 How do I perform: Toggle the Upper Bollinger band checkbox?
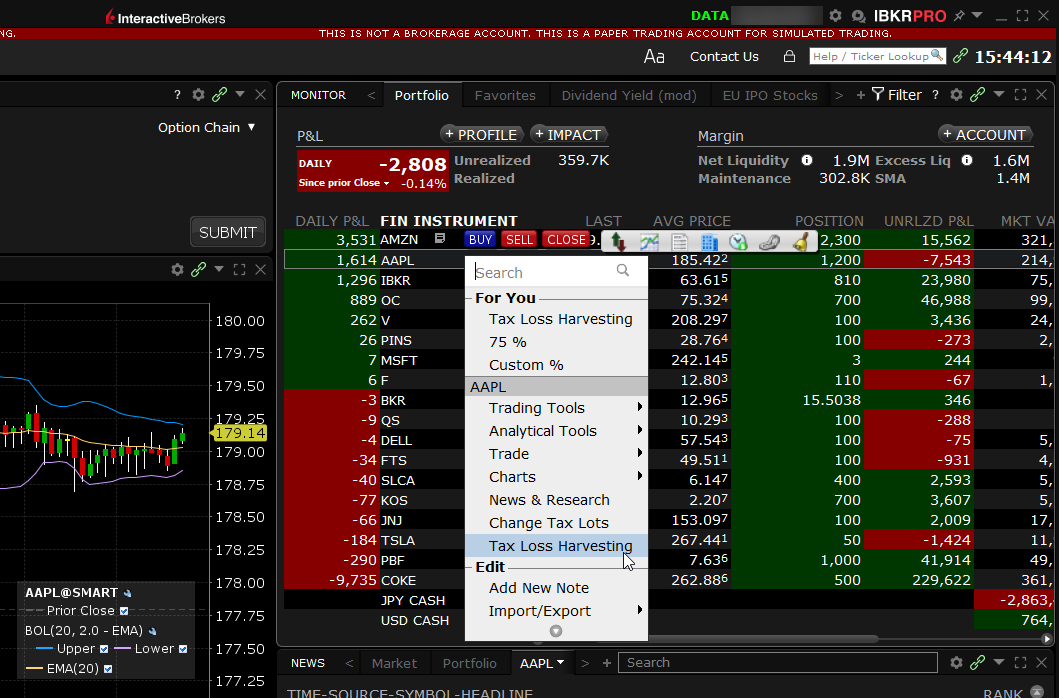(103, 649)
